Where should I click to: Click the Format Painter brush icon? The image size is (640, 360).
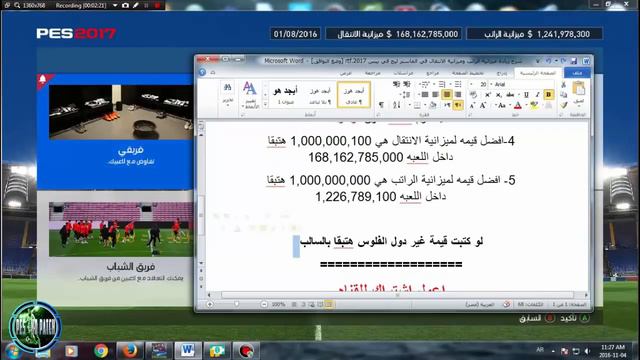click(563, 105)
